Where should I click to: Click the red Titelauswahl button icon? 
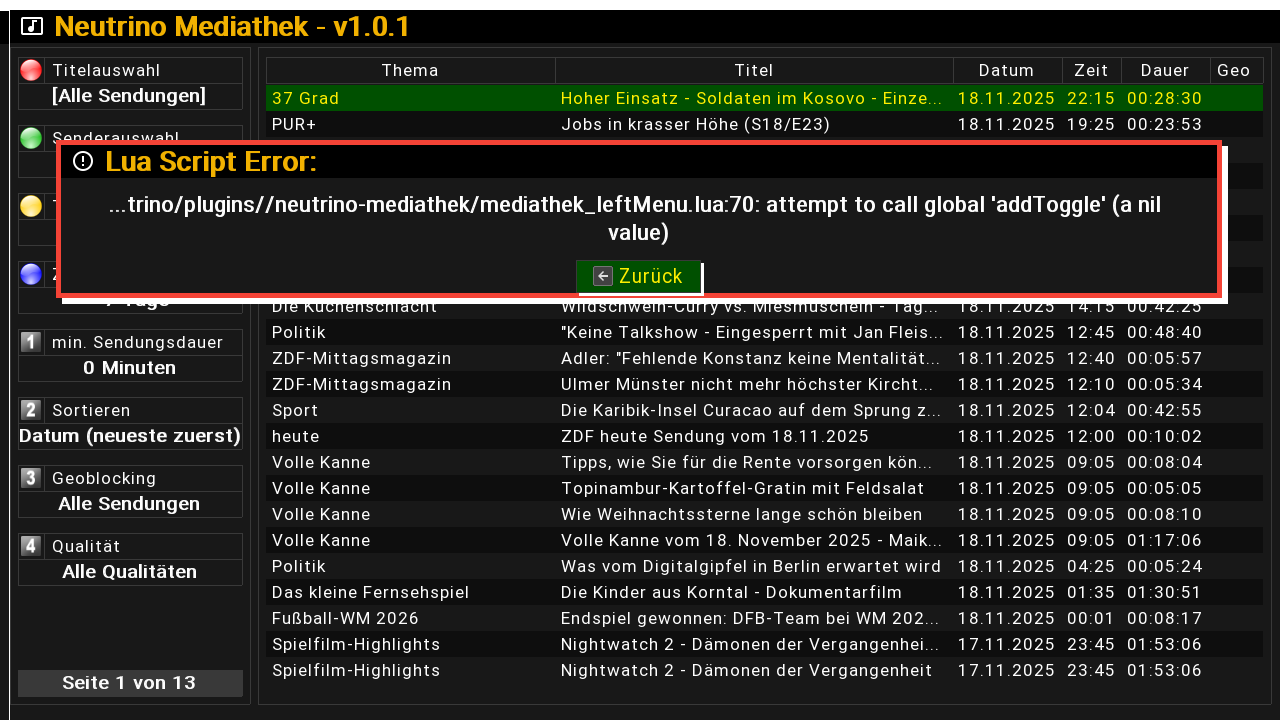(31, 70)
